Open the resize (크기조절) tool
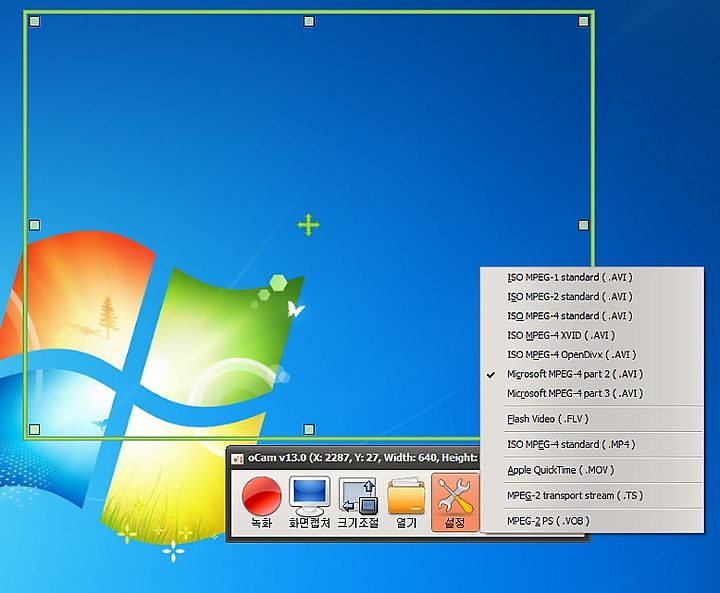This screenshot has height=593, width=720. tap(358, 503)
